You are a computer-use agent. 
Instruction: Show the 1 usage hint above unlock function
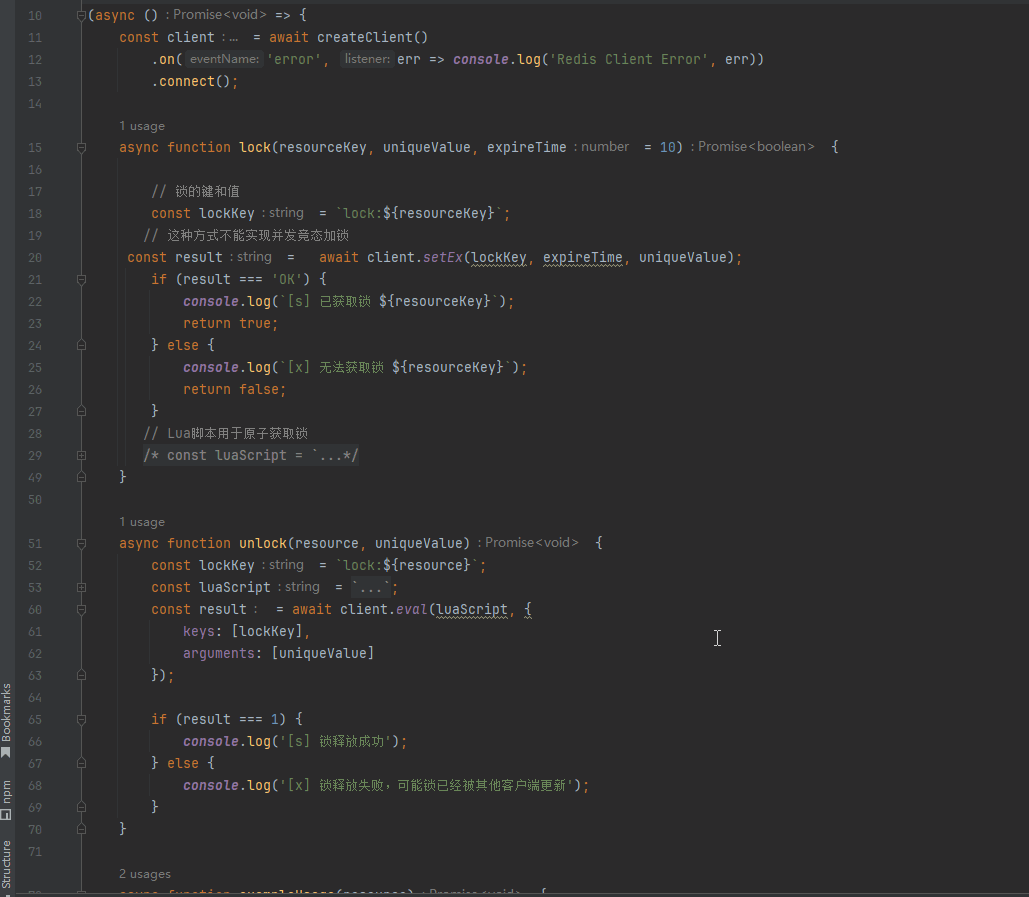click(142, 522)
